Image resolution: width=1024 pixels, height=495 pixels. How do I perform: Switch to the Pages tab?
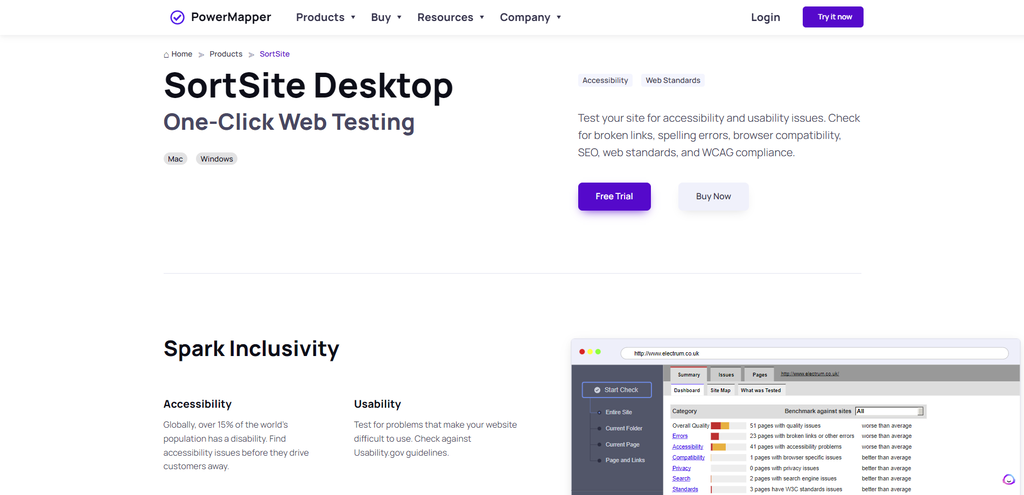tap(760, 375)
